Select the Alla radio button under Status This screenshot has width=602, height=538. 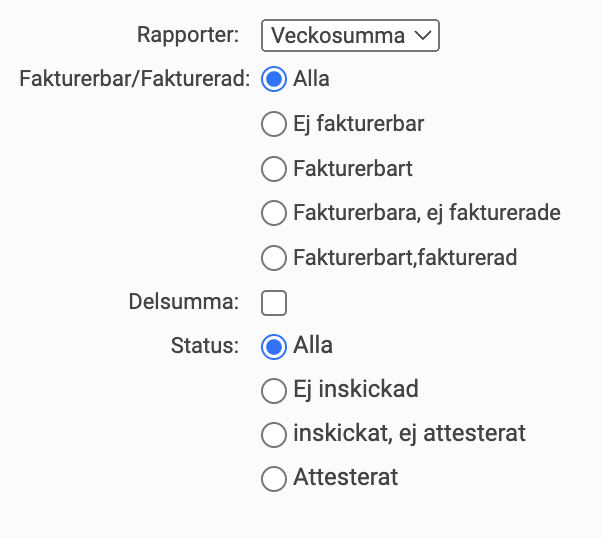273,346
